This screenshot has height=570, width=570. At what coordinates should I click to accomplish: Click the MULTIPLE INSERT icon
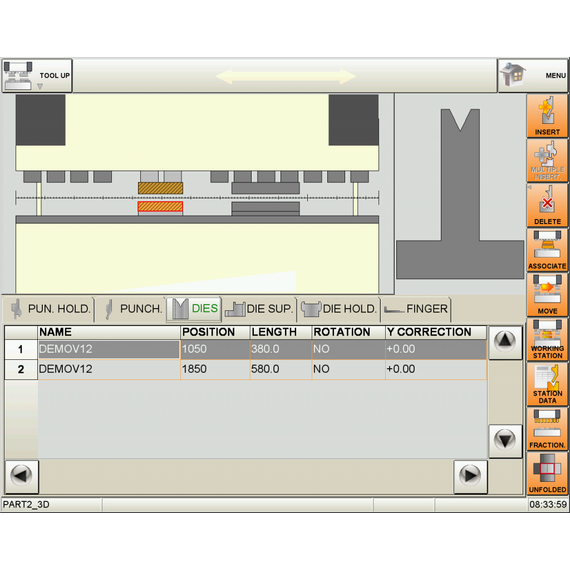click(x=547, y=160)
